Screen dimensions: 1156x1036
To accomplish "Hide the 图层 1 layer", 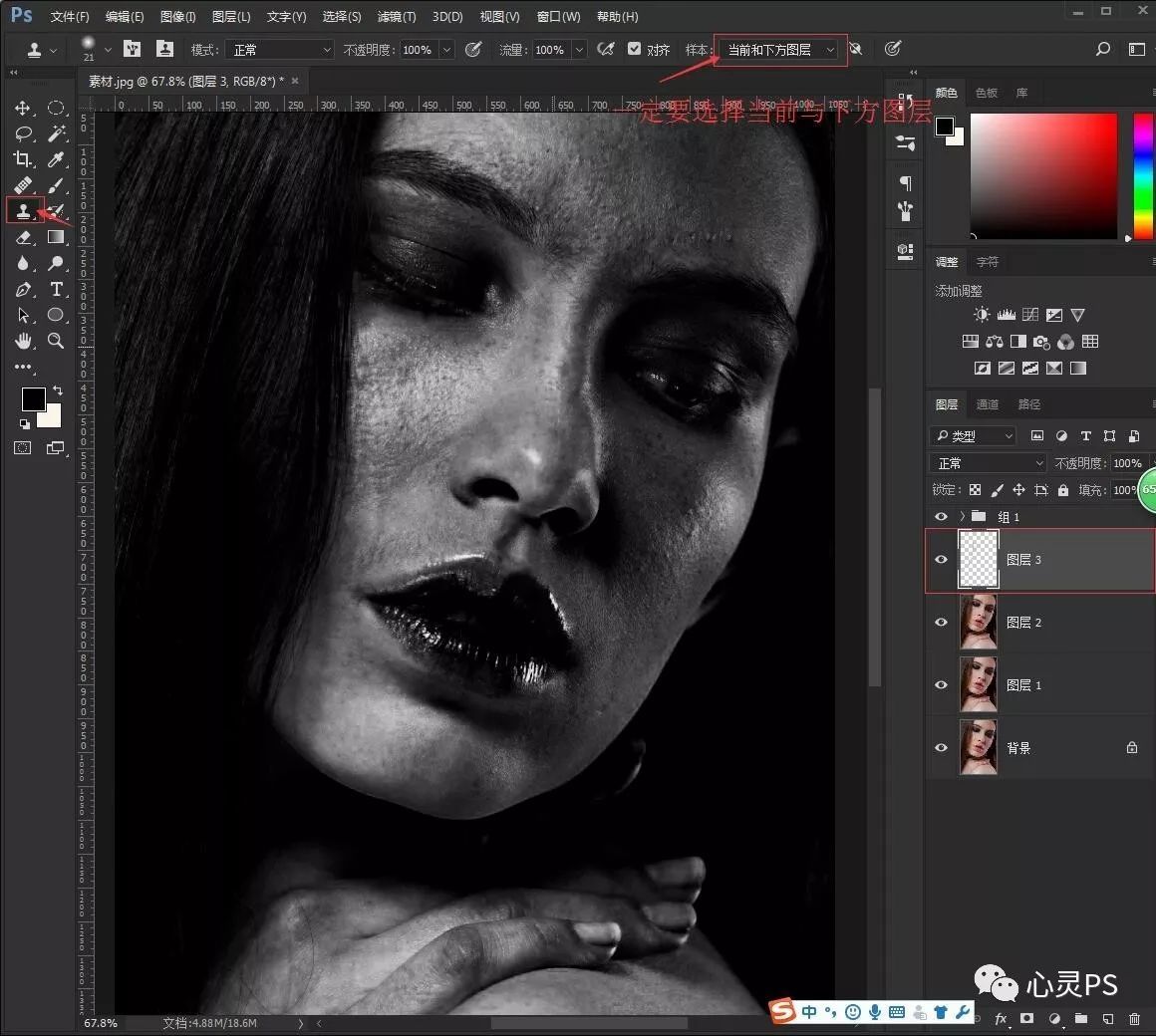I will [x=941, y=684].
